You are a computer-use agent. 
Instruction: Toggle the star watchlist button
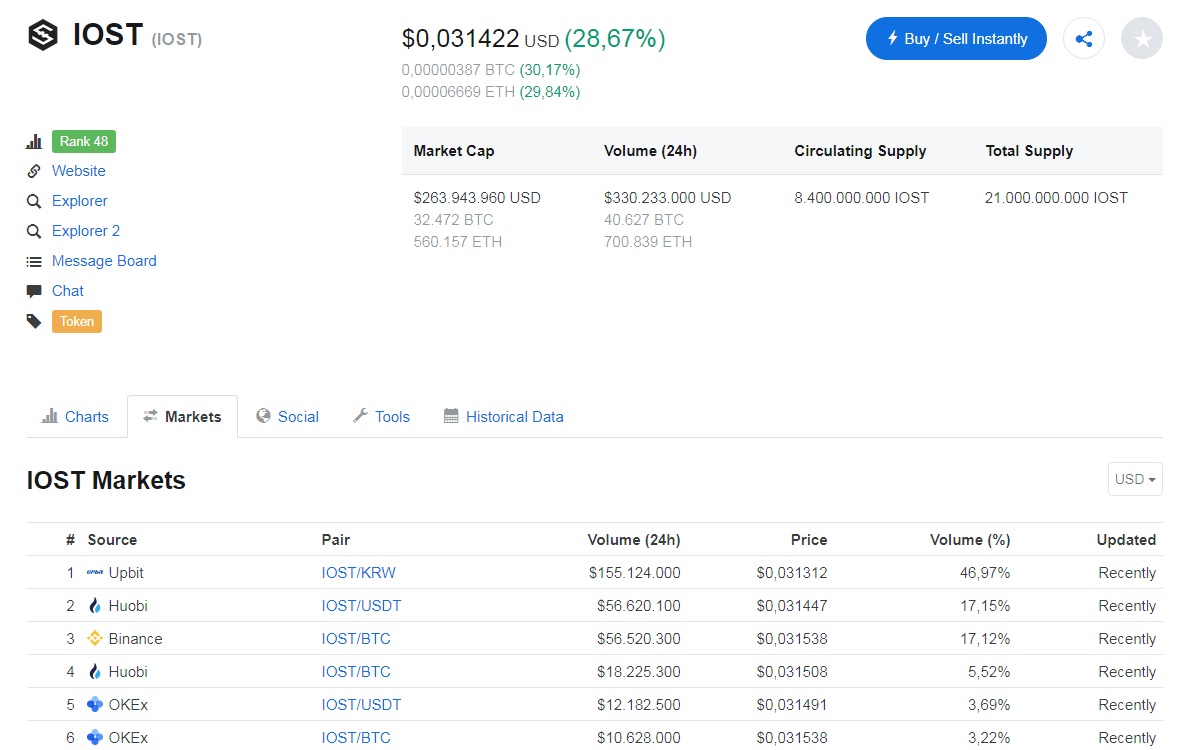[1142, 38]
